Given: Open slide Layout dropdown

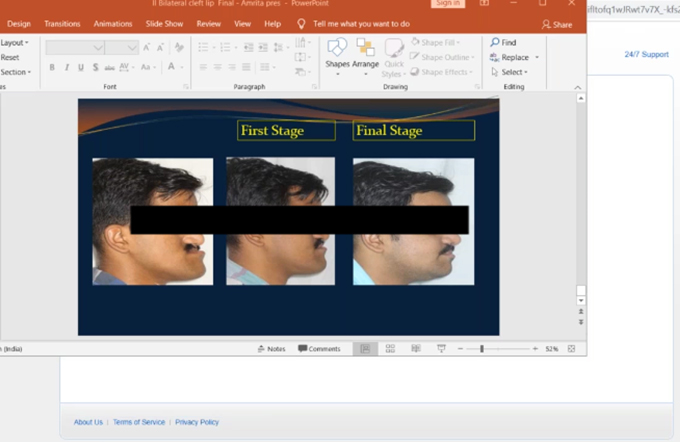Looking at the screenshot, I should 14,43.
